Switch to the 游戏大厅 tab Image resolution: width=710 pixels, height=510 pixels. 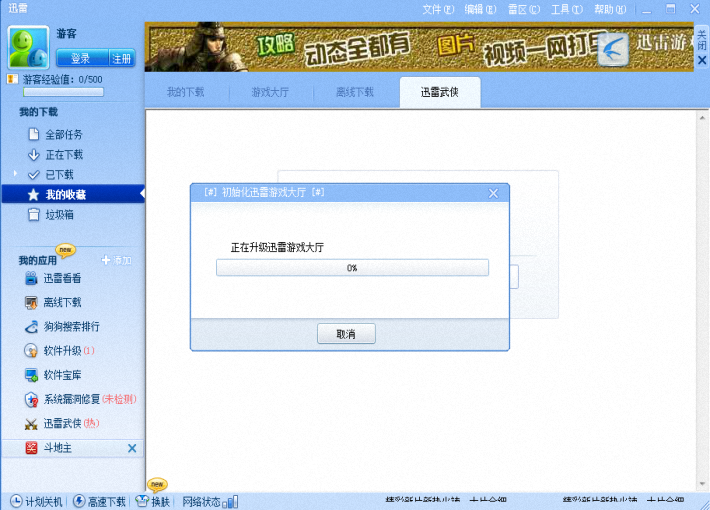(270, 92)
